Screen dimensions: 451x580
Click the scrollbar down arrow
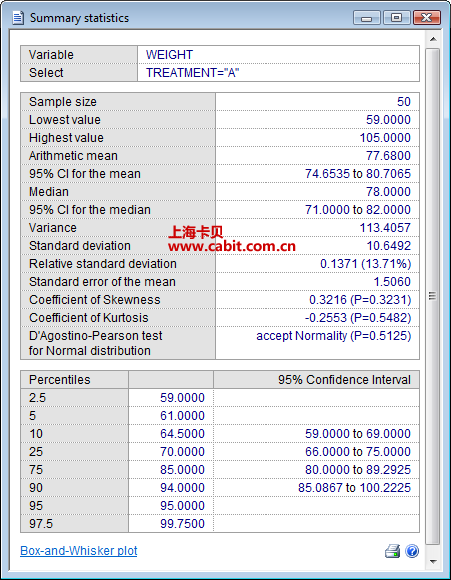point(433,562)
